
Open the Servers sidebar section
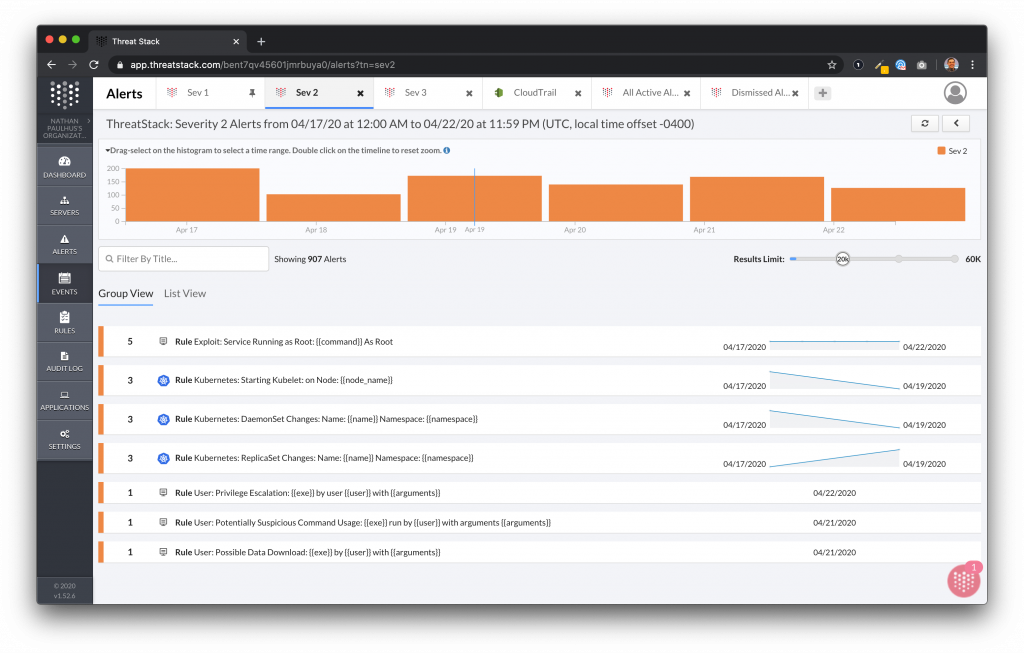pos(64,206)
